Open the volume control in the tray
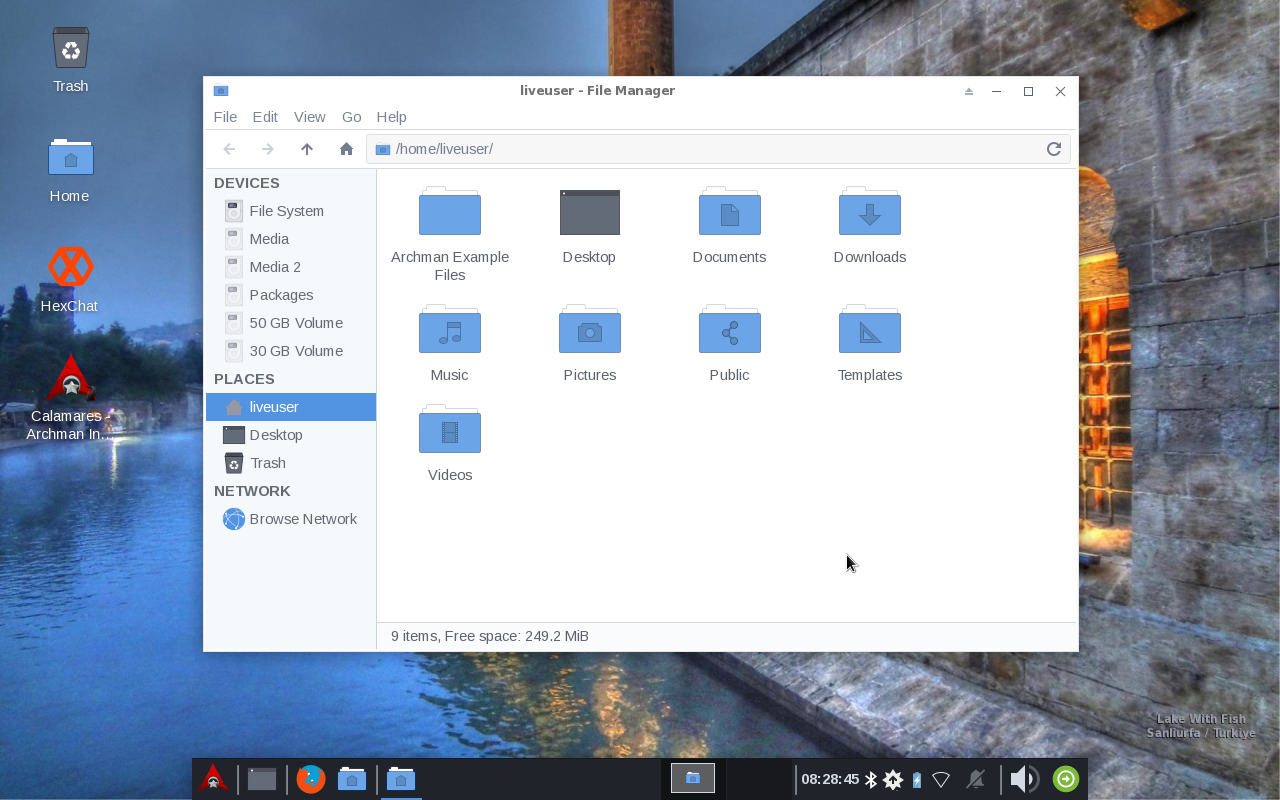The width and height of the screenshot is (1280, 800). click(1022, 778)
